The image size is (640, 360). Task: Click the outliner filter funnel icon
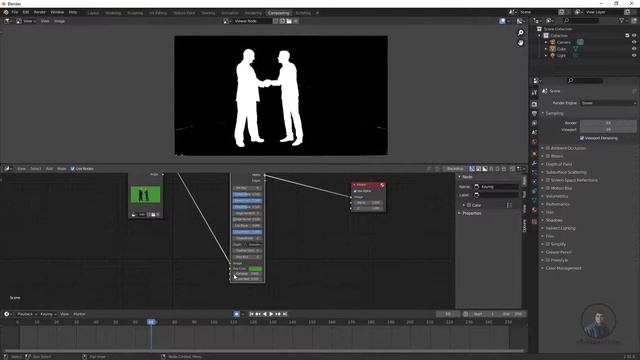pos(622,20)
